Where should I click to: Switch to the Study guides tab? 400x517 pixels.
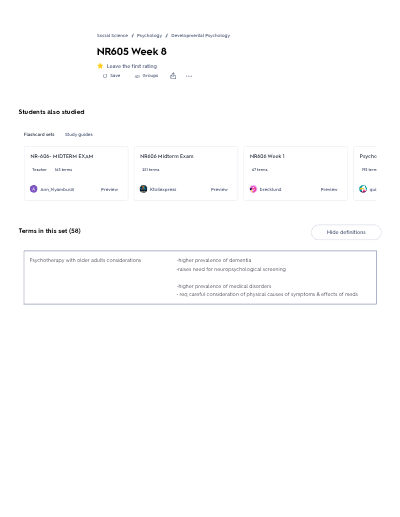click(x=79, y=134)
